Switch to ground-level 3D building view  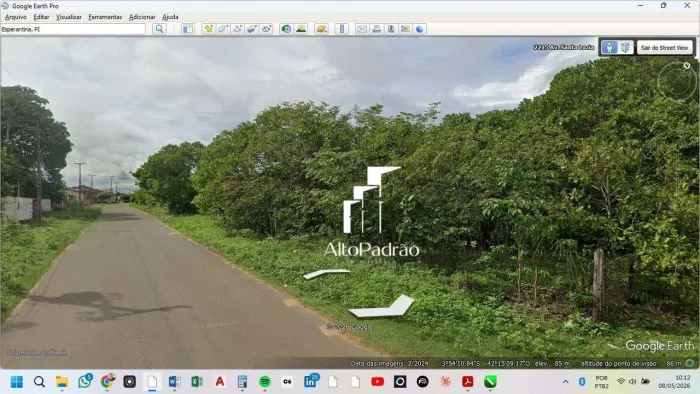point(625,47)
